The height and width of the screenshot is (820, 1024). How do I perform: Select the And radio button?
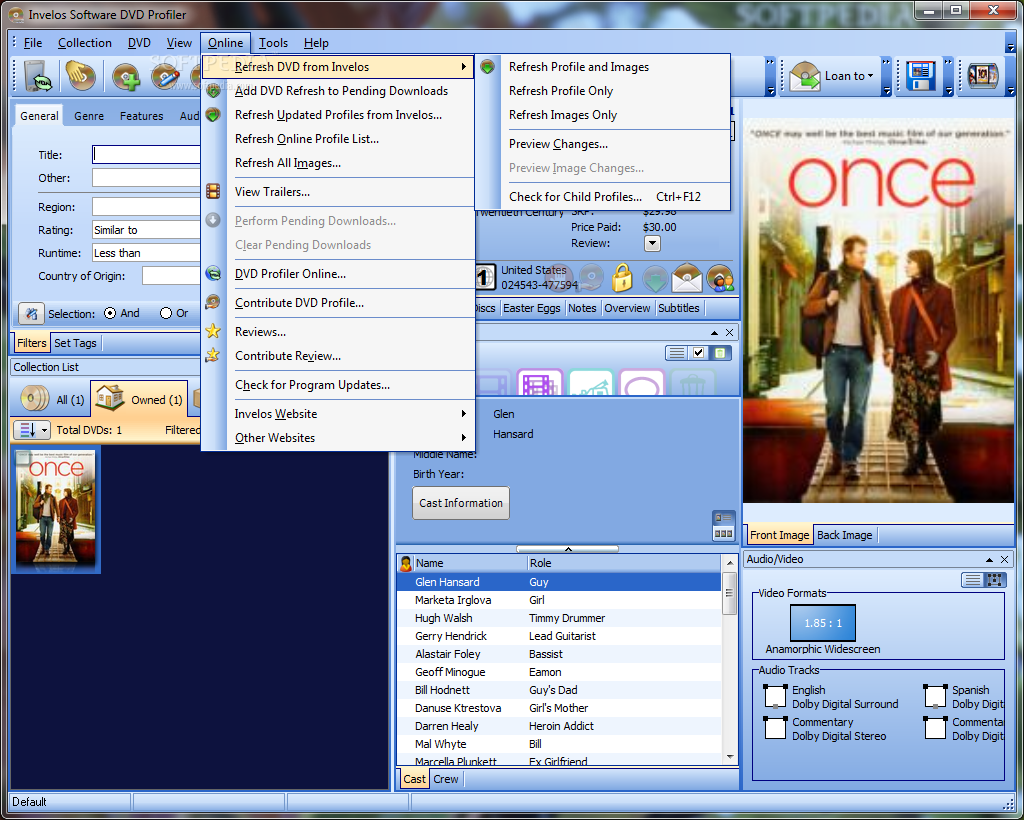tap(110, 313)
